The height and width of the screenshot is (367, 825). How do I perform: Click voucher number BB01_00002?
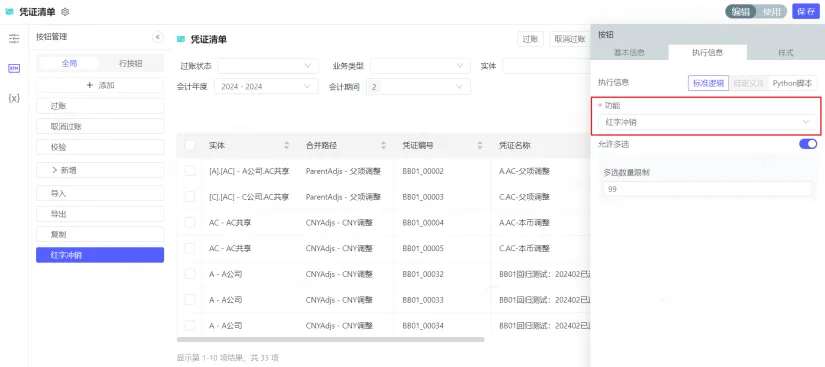click(423, 171)
